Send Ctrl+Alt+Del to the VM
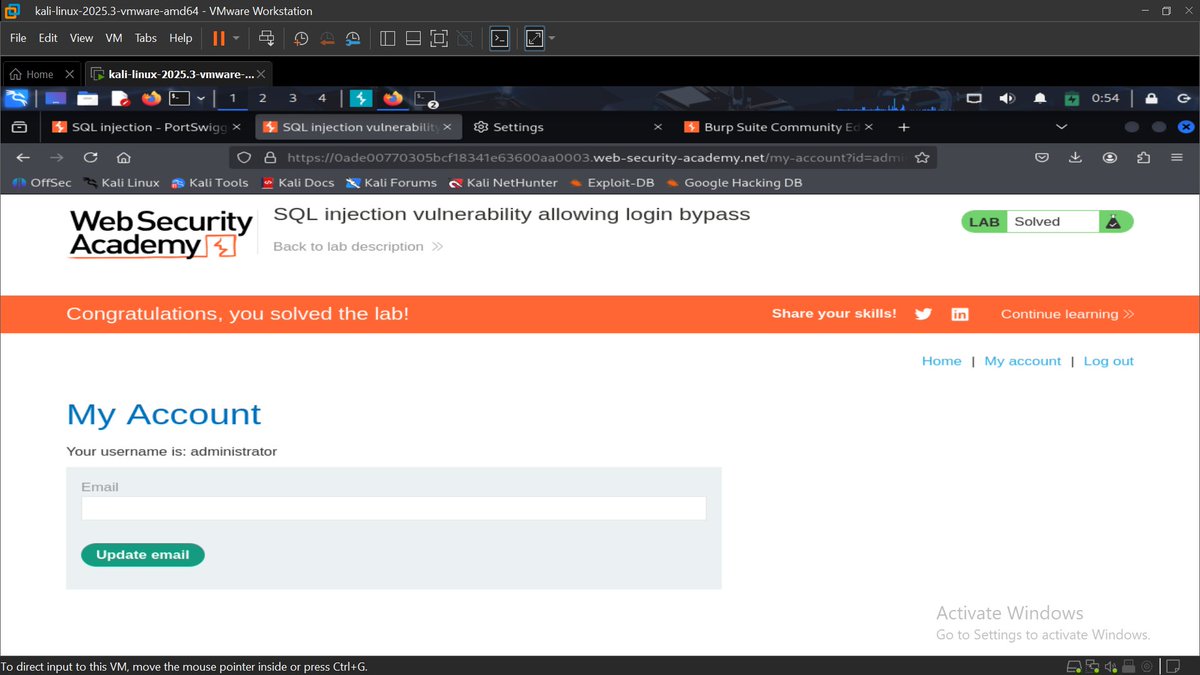 267,38
